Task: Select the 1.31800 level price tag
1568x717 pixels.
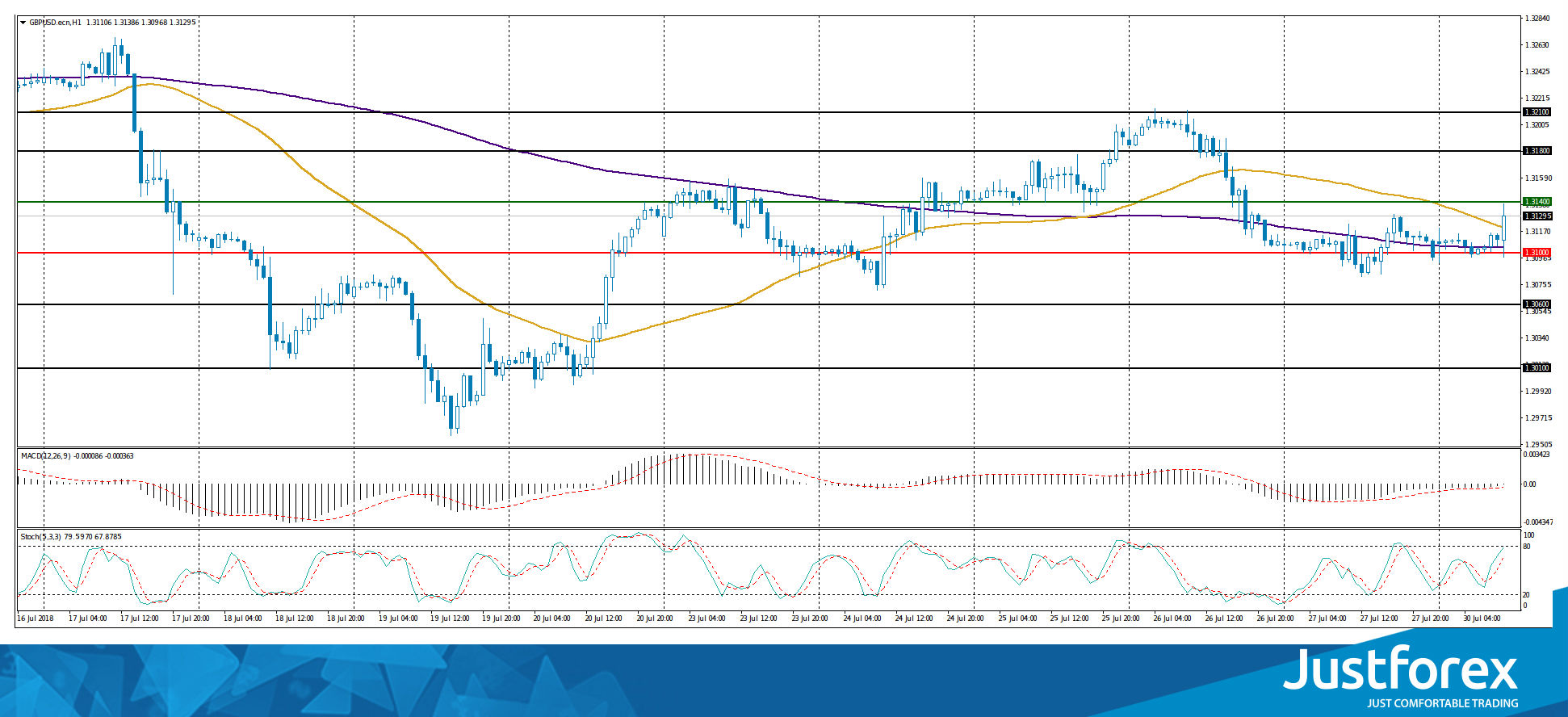Action: (1536, 151)
